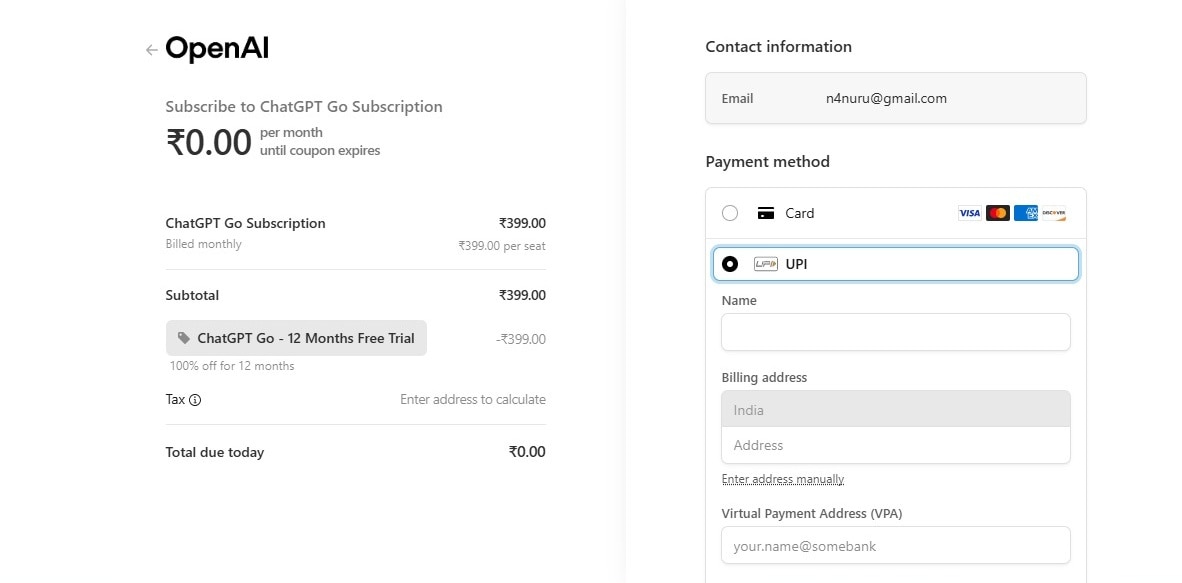This screenshot has height=583, width=1182.
Task: Click the Discover card logo
Action: [x=1053, y=213]
